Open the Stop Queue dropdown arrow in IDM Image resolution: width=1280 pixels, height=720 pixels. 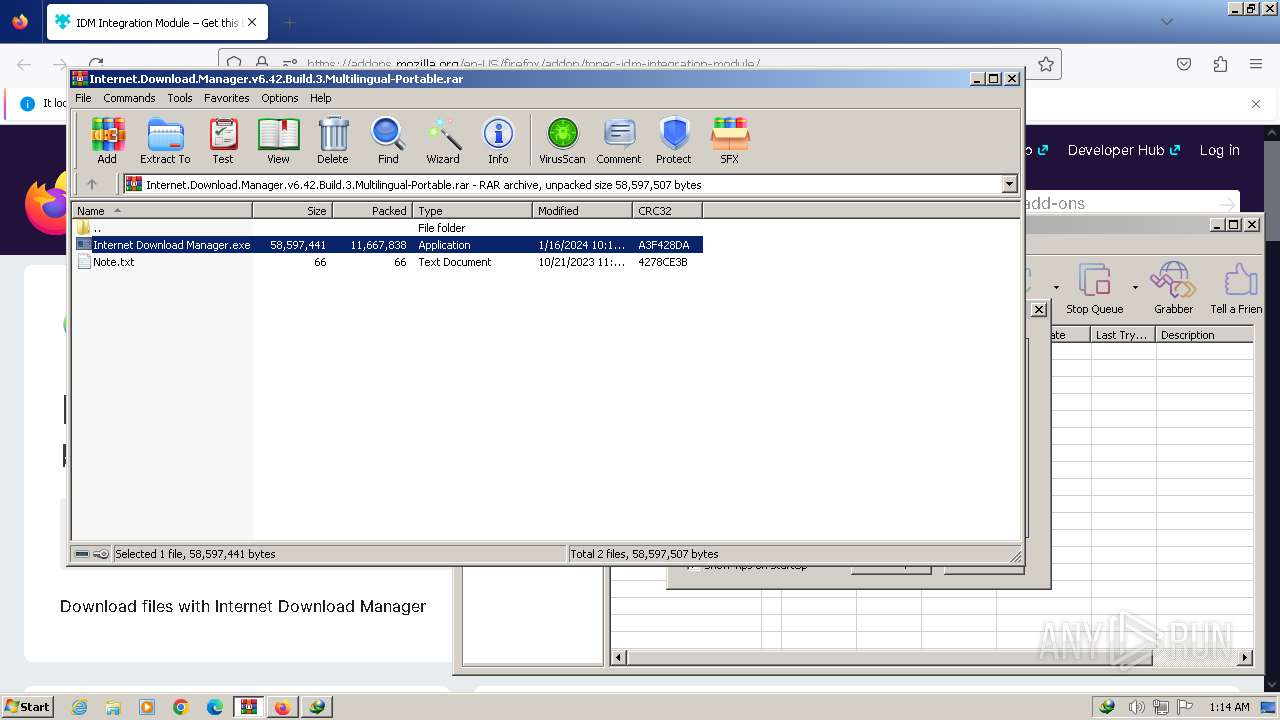(1135, 287)
